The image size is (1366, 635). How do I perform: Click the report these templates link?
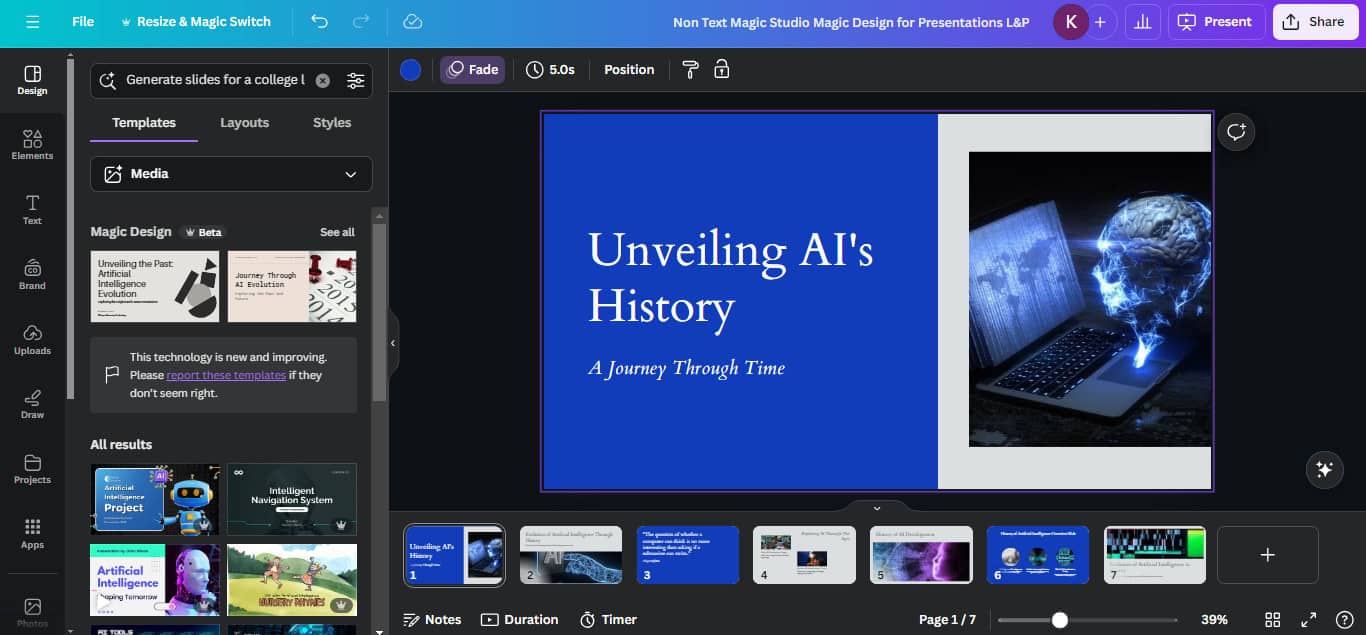226,375
